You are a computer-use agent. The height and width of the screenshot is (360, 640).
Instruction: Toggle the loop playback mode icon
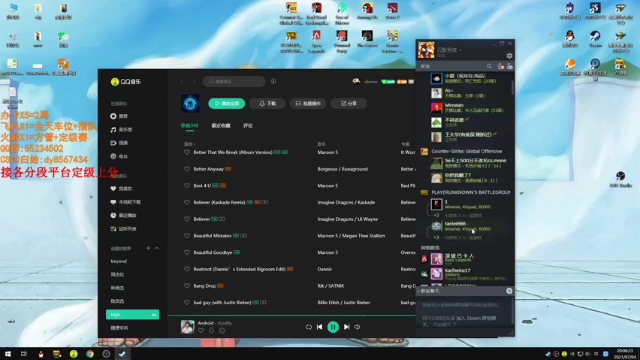pos(309,327)
